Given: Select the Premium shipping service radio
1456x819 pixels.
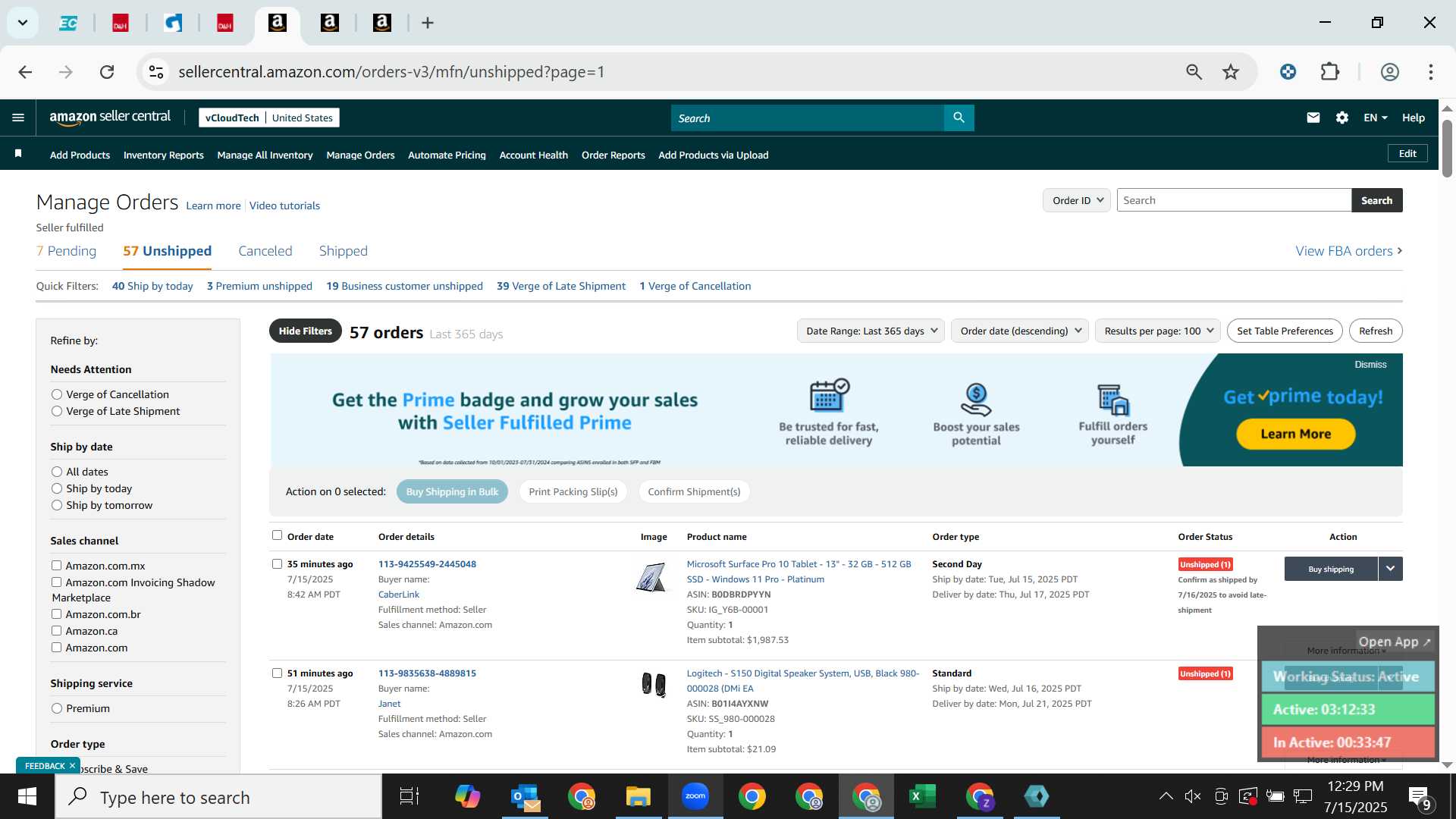Looking at the screenshot, I should [x=57, y=708].
